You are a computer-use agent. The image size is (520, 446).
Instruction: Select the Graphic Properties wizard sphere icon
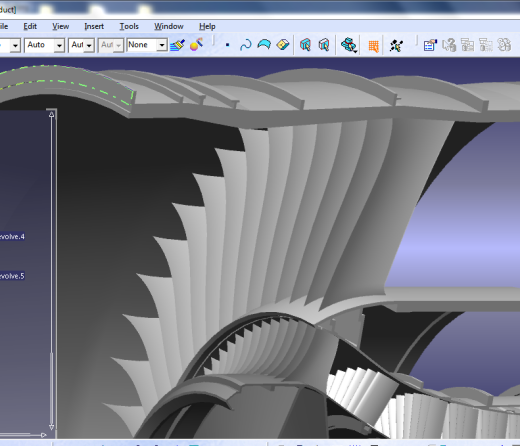(196, 44)
